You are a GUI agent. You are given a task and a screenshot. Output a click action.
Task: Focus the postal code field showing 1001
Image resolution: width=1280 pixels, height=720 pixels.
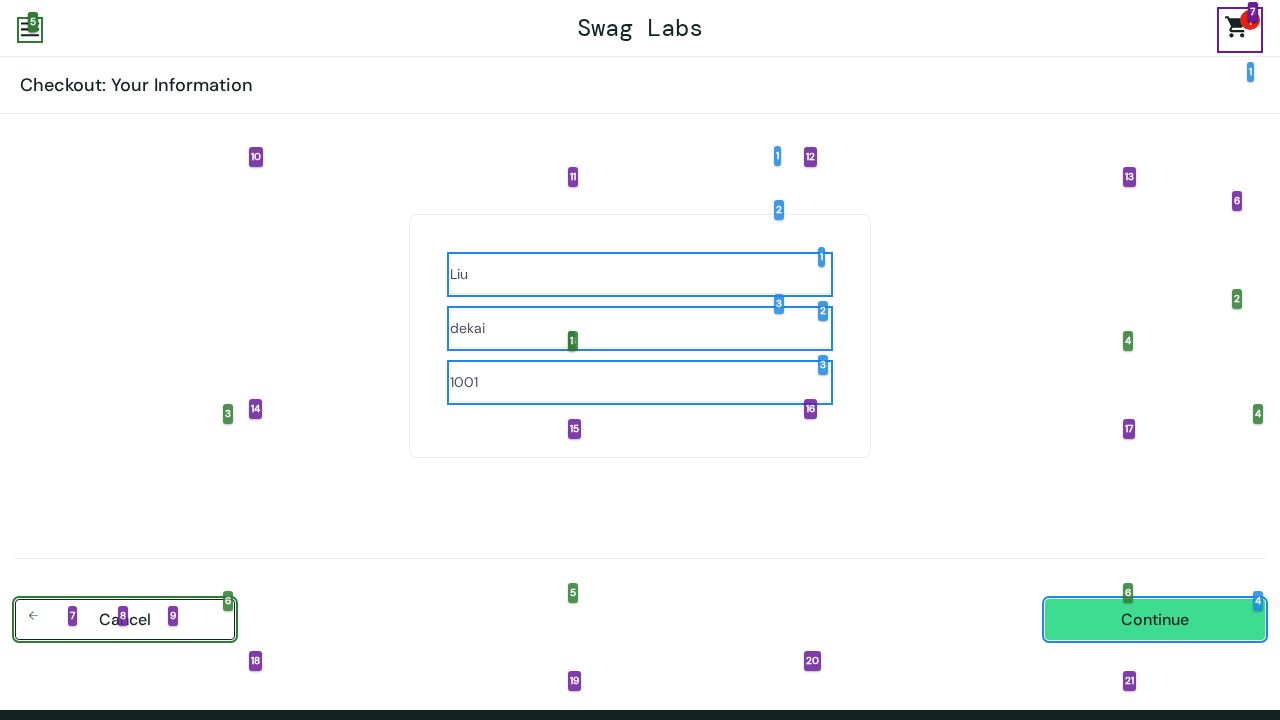pos(630,383)
